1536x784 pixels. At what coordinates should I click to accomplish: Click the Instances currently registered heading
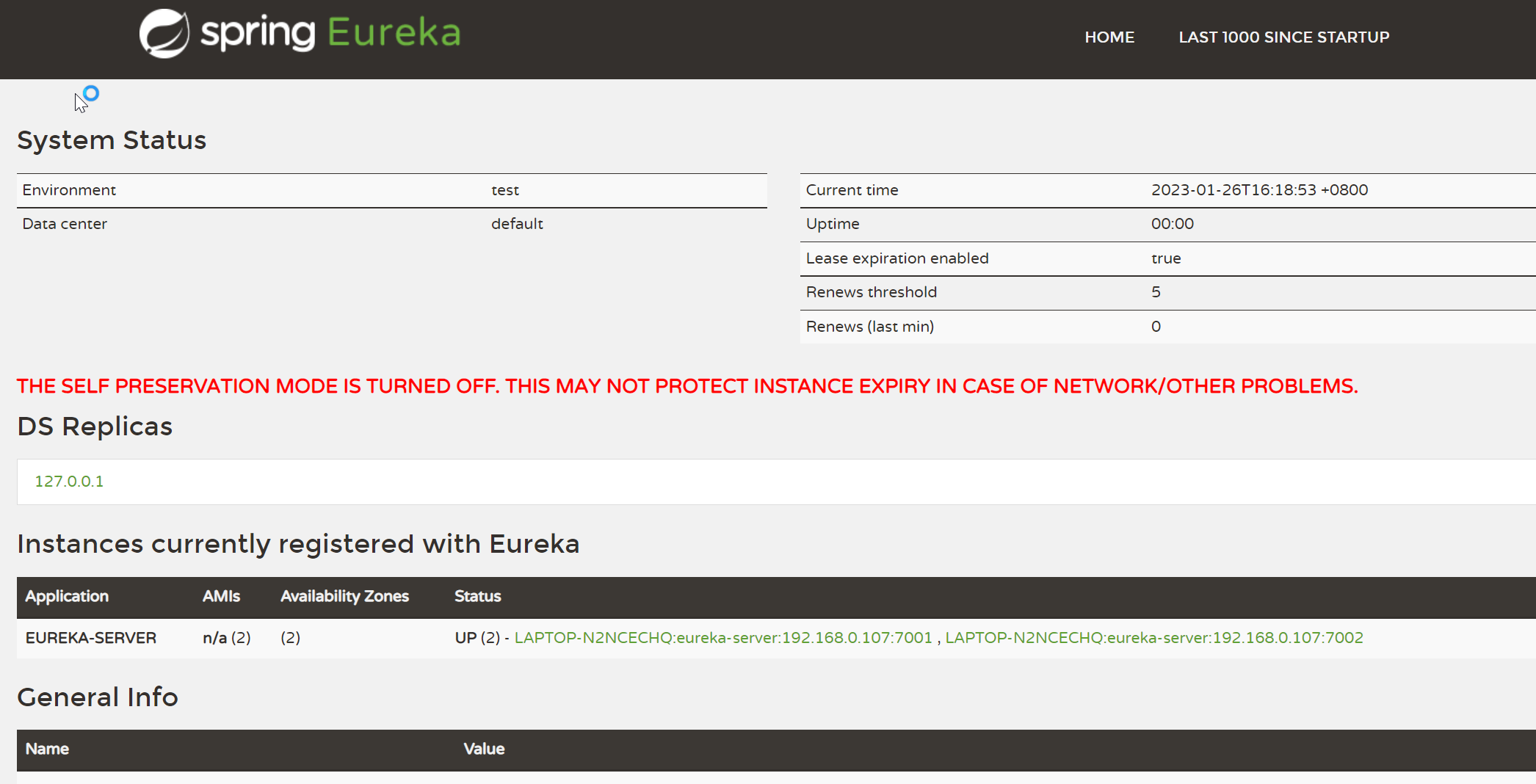pos(298,543)
